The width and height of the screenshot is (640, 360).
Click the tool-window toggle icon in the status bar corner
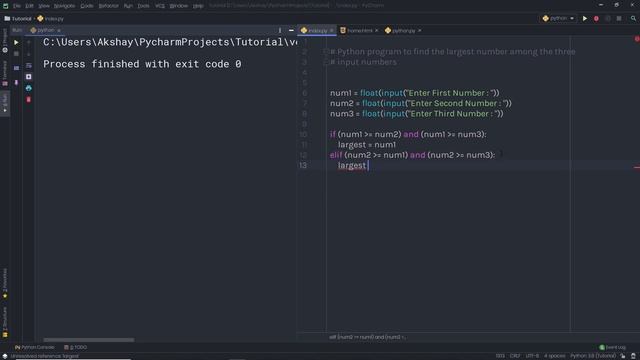pos(4,356)
